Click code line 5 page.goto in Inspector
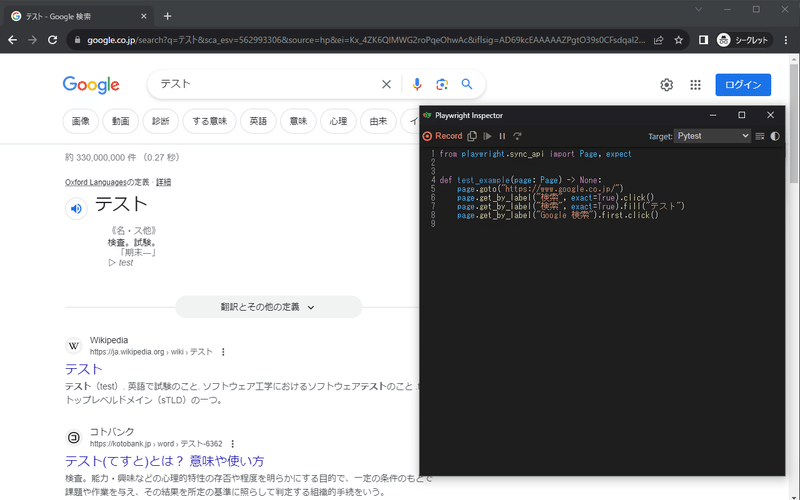The width and height of the screenshot is (800, 500). click(540, 189)
